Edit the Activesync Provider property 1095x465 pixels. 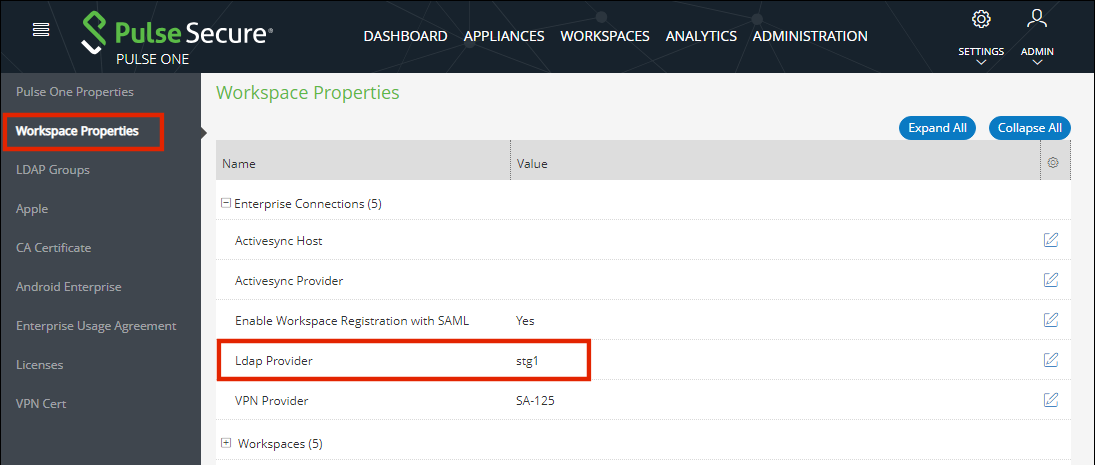click(x=1050, y=280)
